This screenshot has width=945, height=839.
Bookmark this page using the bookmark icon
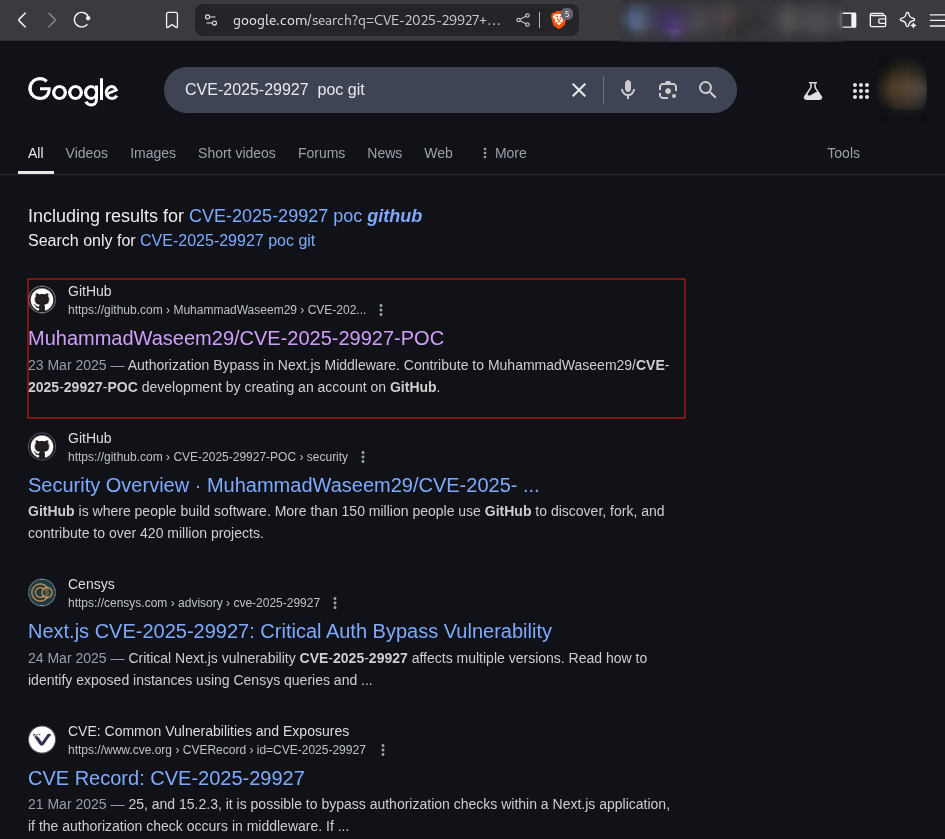[x=172, y=20]
